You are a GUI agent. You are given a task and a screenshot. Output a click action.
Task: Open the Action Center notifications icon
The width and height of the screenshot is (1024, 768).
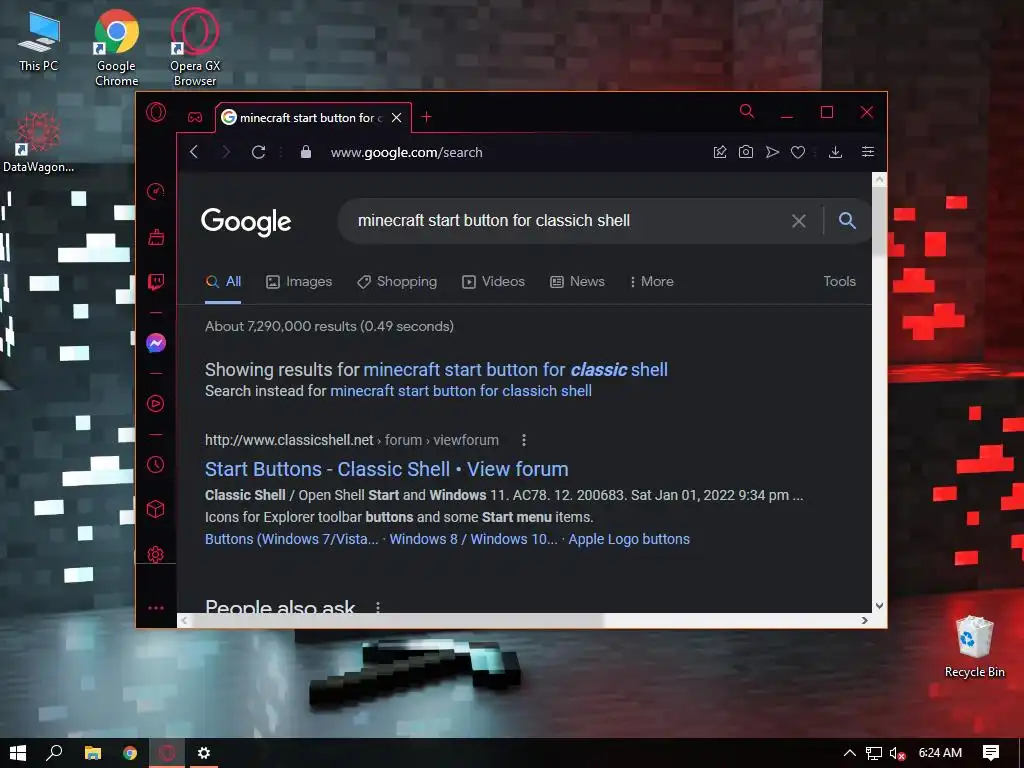coord(991,753)
